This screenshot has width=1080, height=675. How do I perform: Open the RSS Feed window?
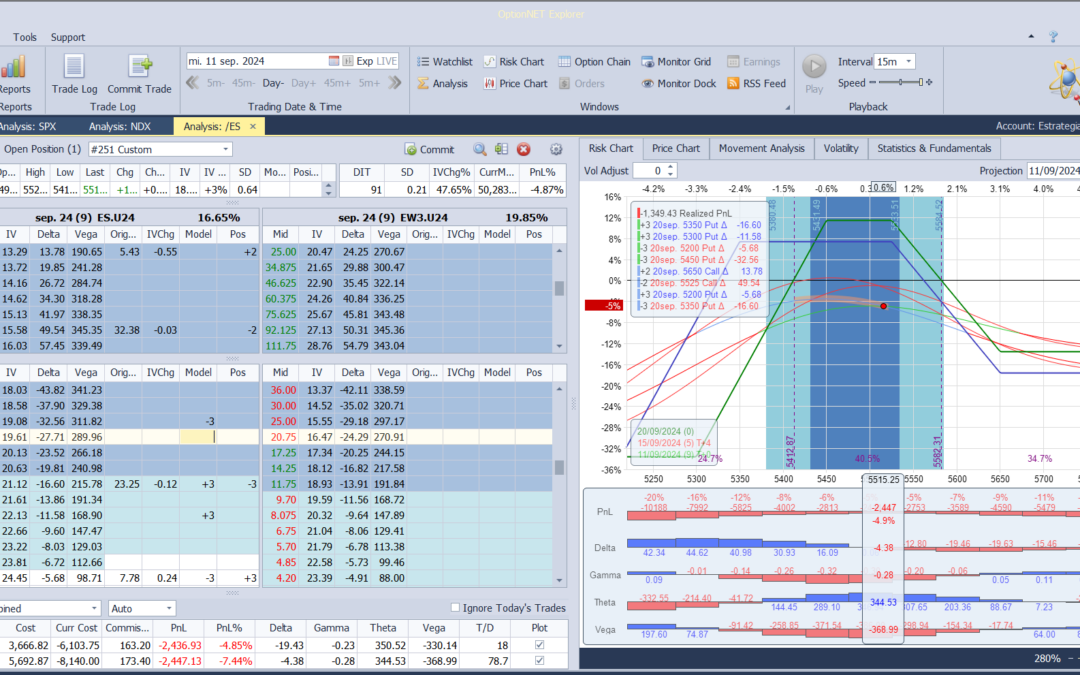point(756,84)
